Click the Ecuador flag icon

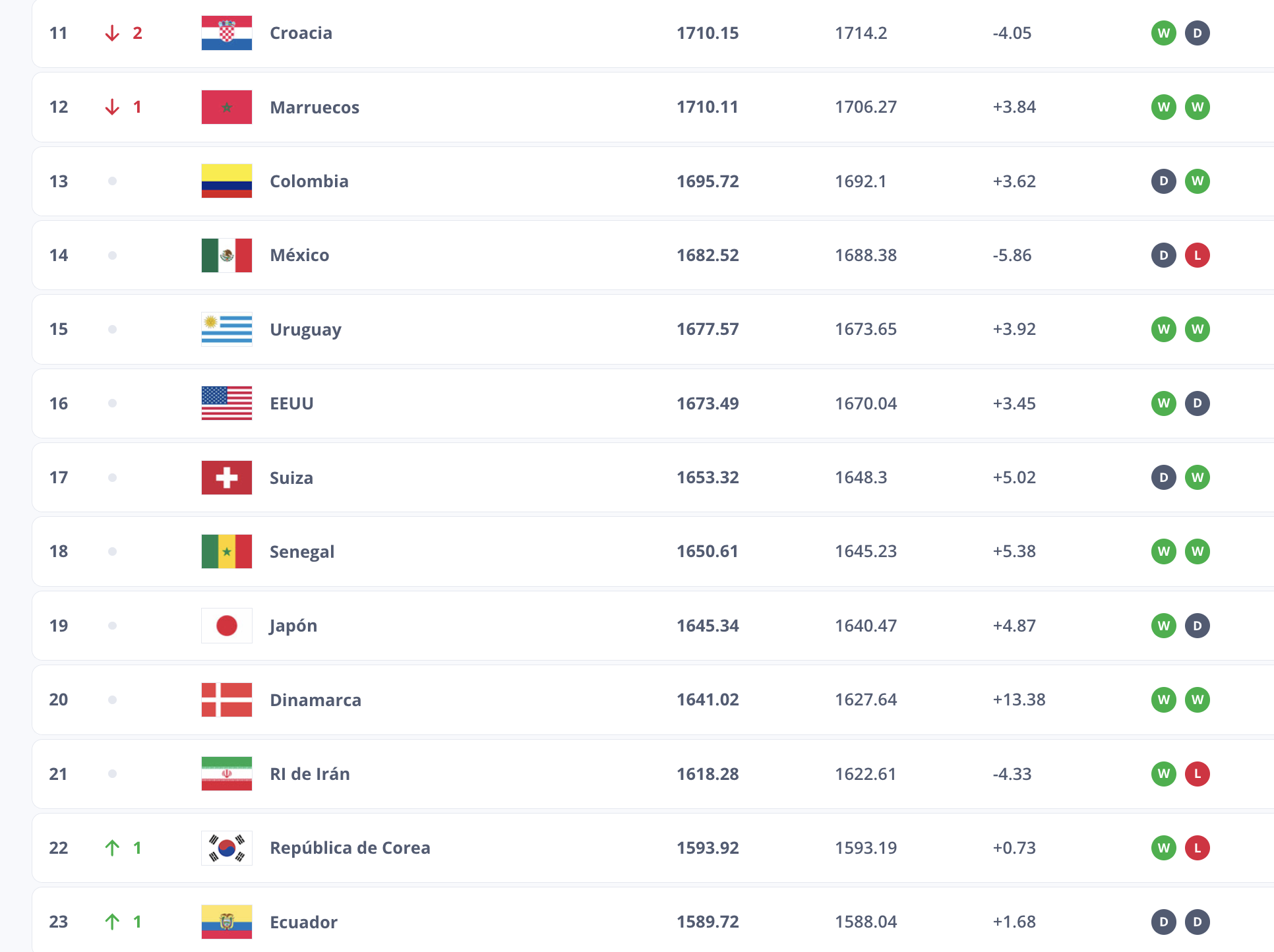pyautogui.click(x=226, y=922)
